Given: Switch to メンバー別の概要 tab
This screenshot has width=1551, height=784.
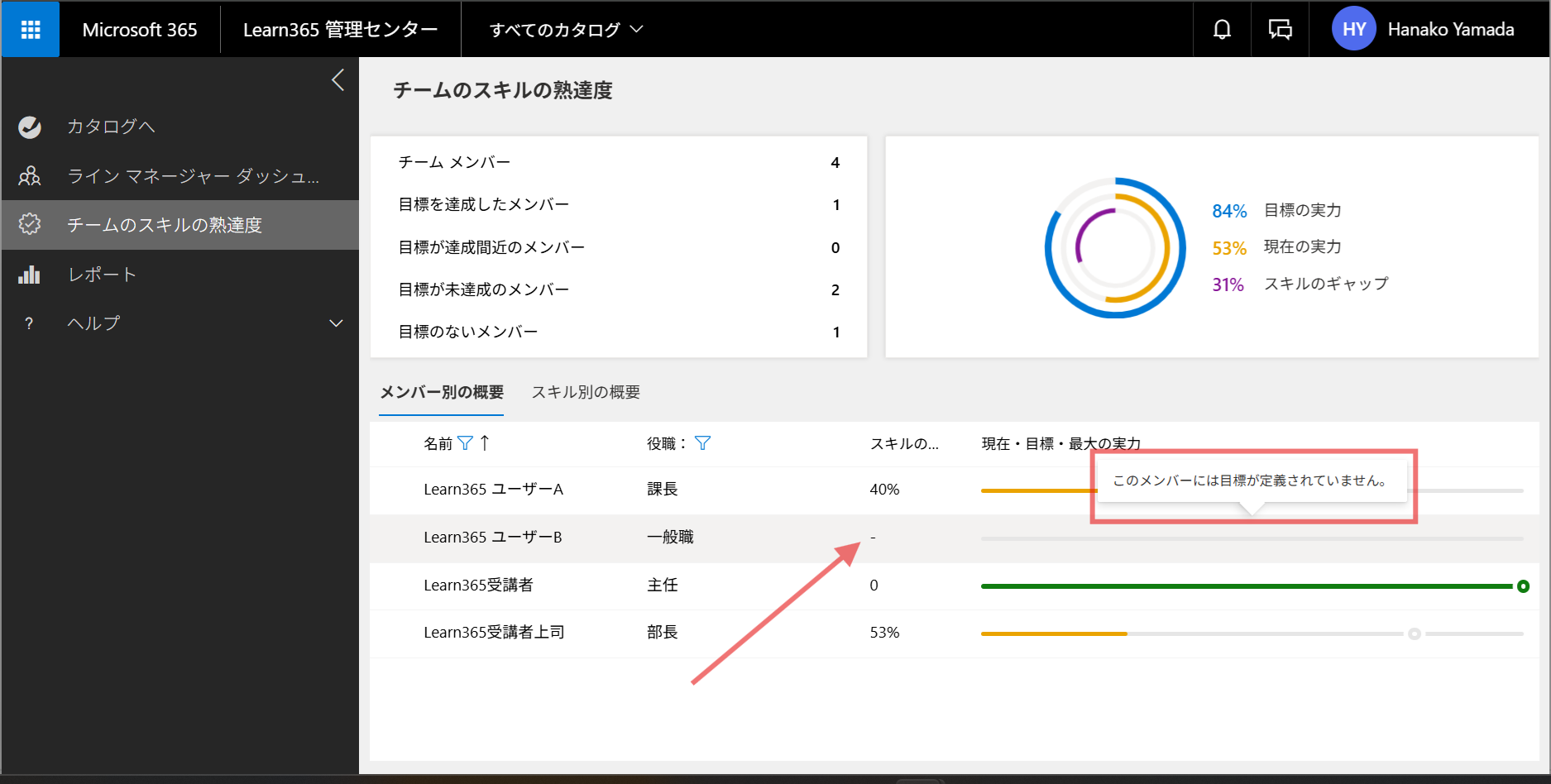Looking at the screenshot, I should click(x=442, y=392).
